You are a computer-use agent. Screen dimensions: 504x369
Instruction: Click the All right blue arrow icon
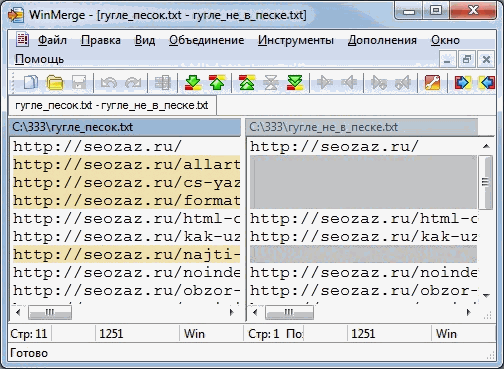click(x=462, y=82)
